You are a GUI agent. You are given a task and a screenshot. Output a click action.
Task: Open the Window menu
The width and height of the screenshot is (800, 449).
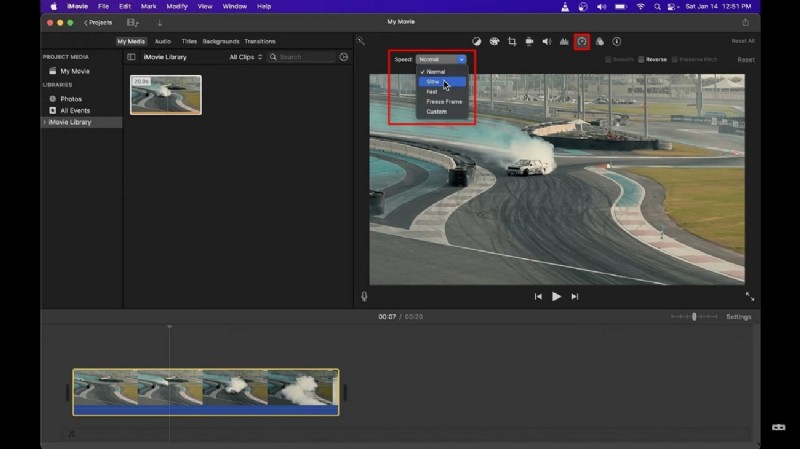234,7
